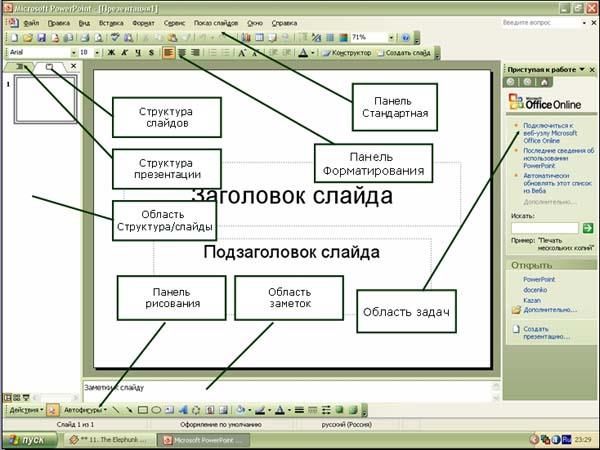Insert a chart with the chart icon
Image resolution: width=600 pixels, height=450 pixels.
(246, 38)
